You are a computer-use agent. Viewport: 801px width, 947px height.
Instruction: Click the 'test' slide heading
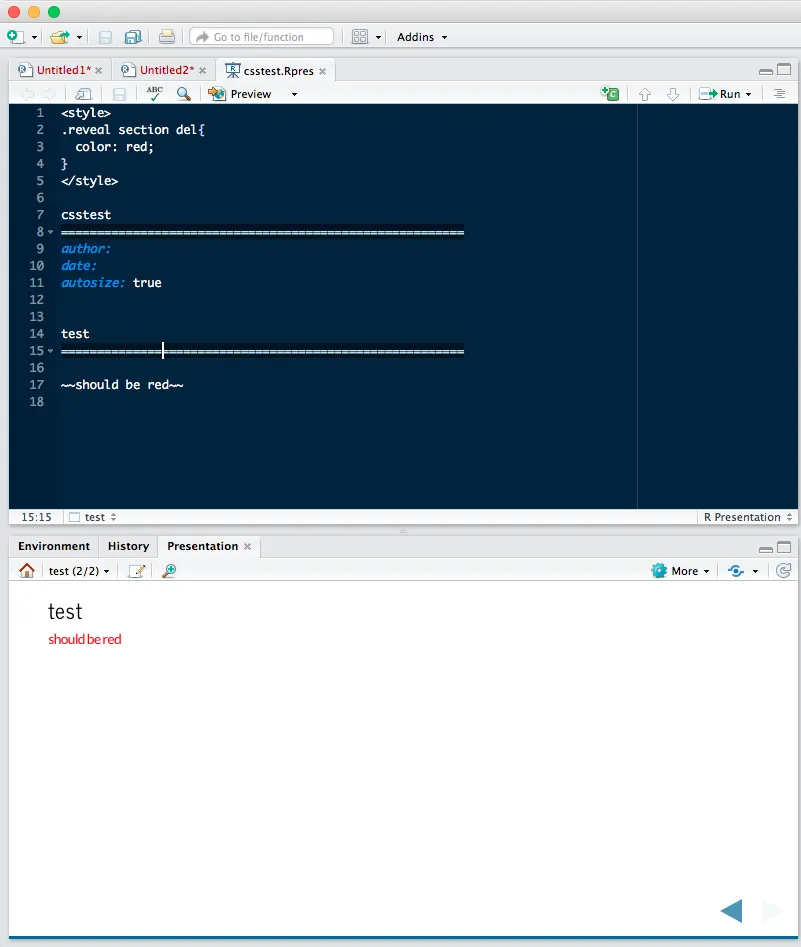click(x=65, y=612)
